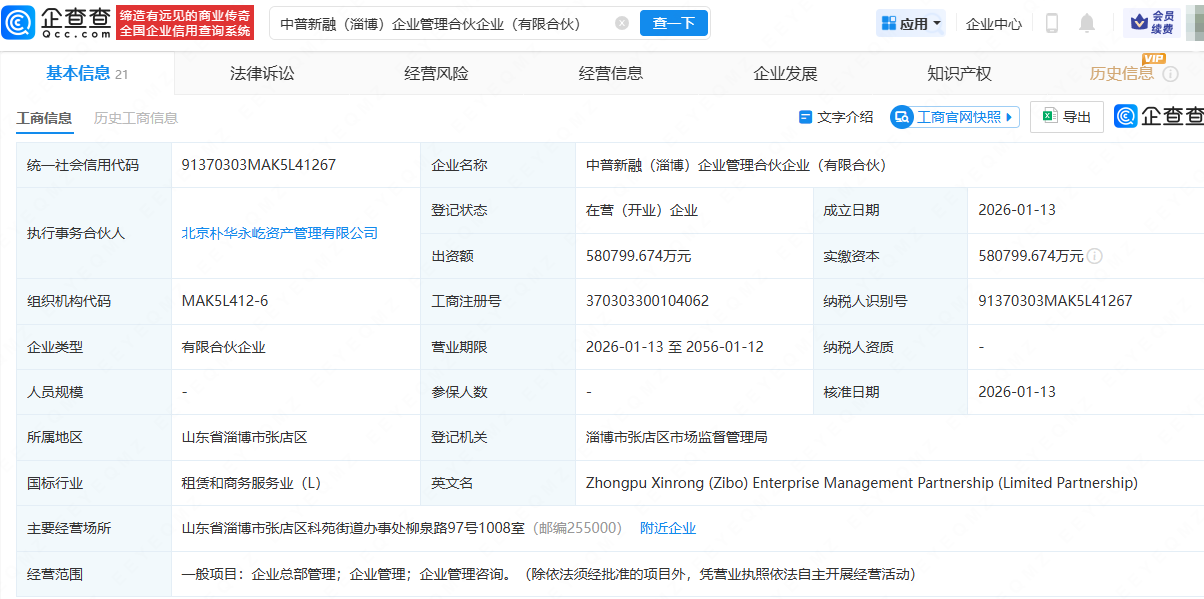This screenshot has width=1204, height=599.
Task: Click the Qcc.com logo in the header
Action: click(x=57, y=23)
